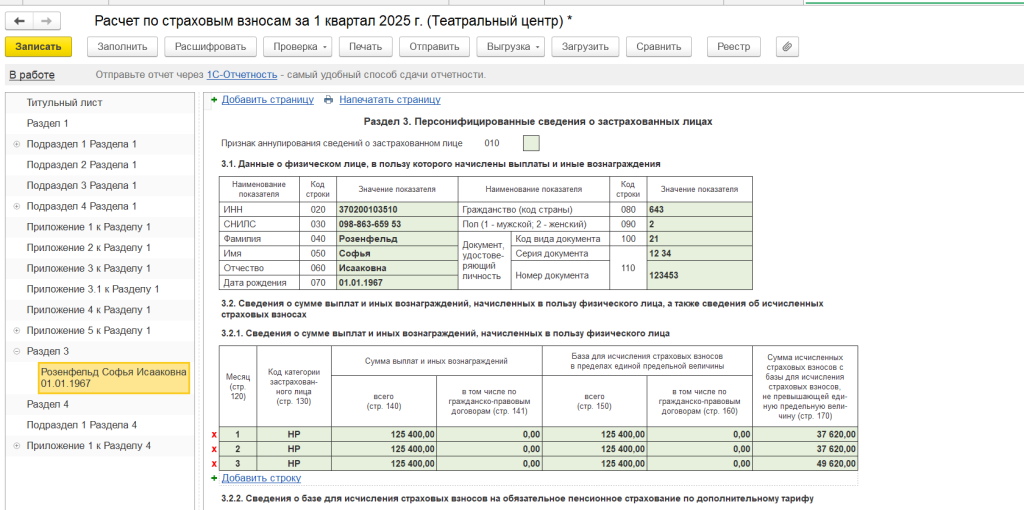The height and width of the screenshot is (510, 1024).
Task: Click the back navigation arrow
Action: tap(20, 21)
